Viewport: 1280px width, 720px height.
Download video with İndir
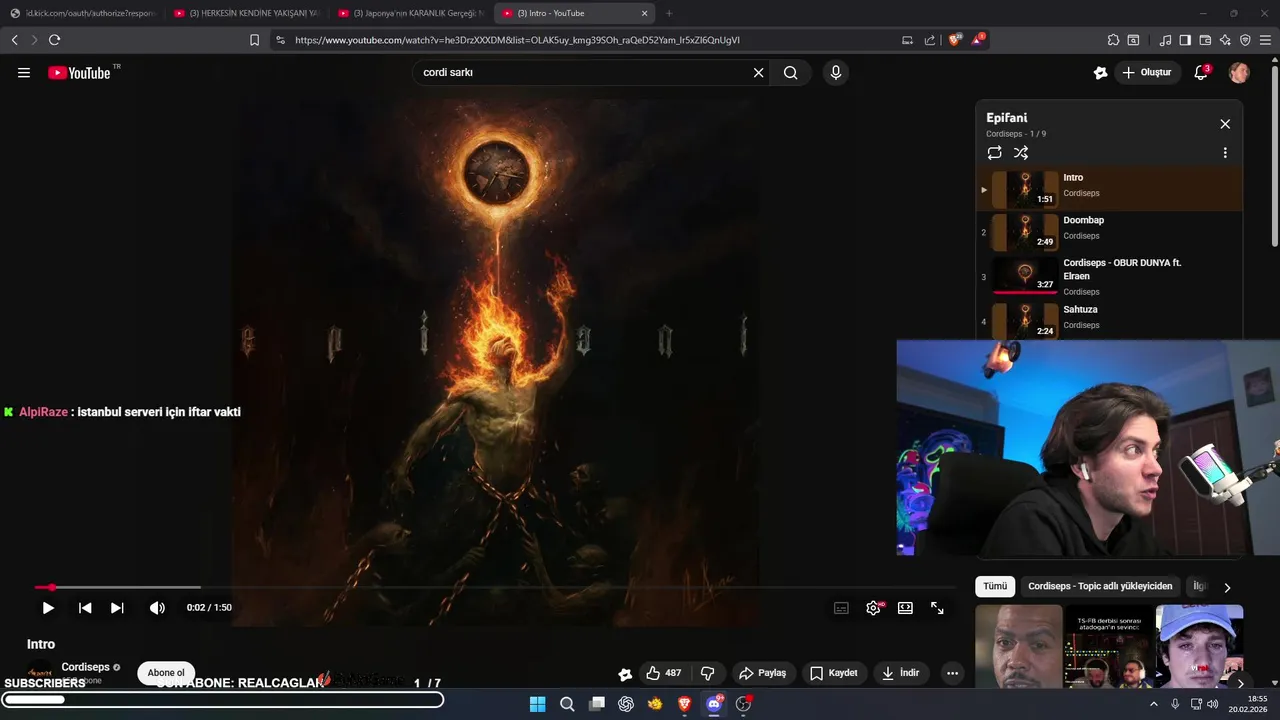[x=900, y=673]
